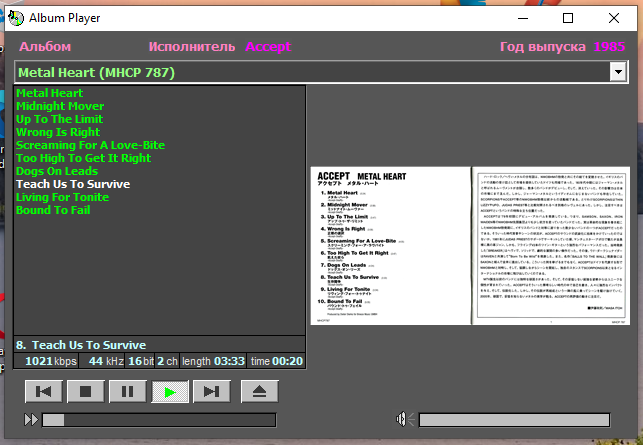Minimize the Album Player window

(523, 18)
